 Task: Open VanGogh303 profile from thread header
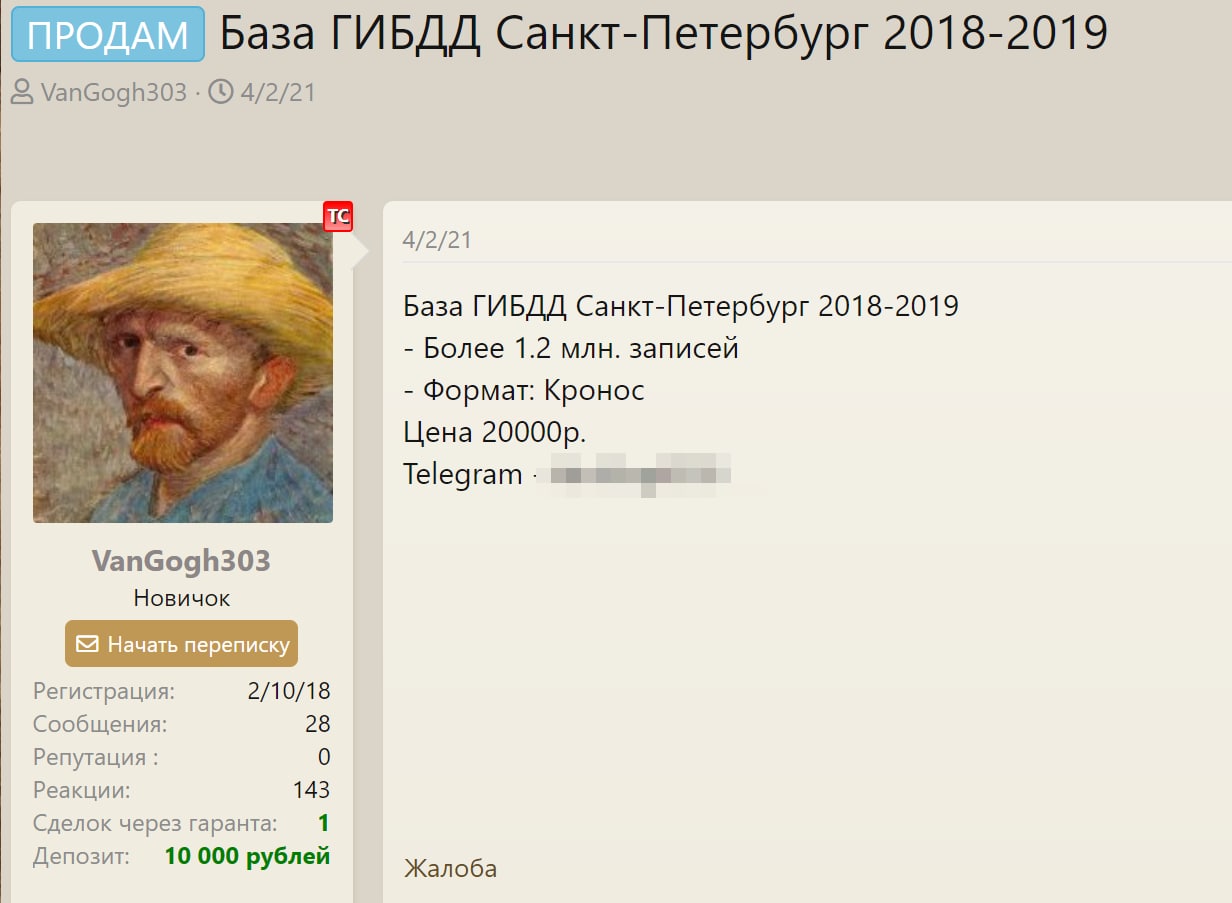click(114, 93)
